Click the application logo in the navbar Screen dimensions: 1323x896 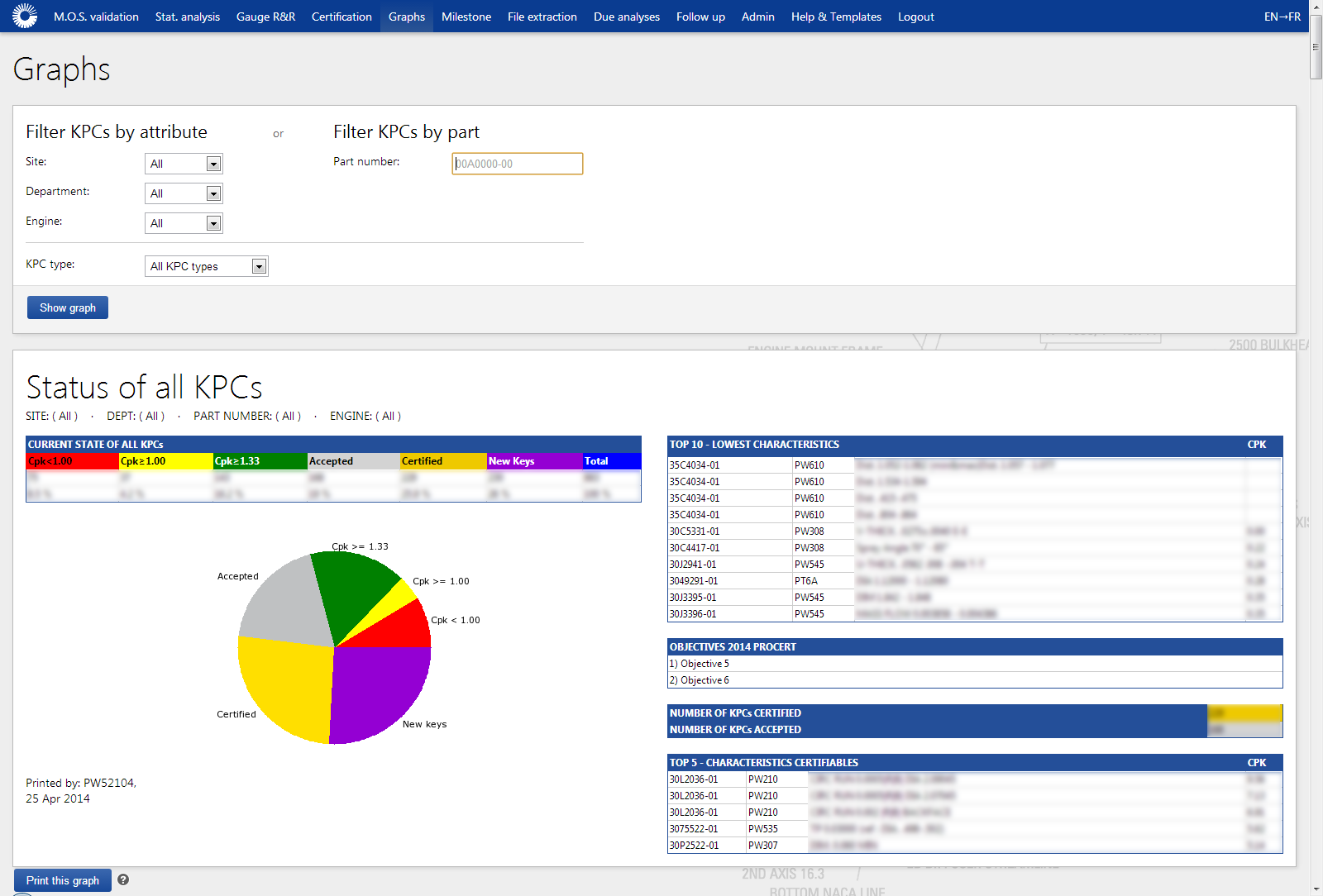tap(25, 16)
